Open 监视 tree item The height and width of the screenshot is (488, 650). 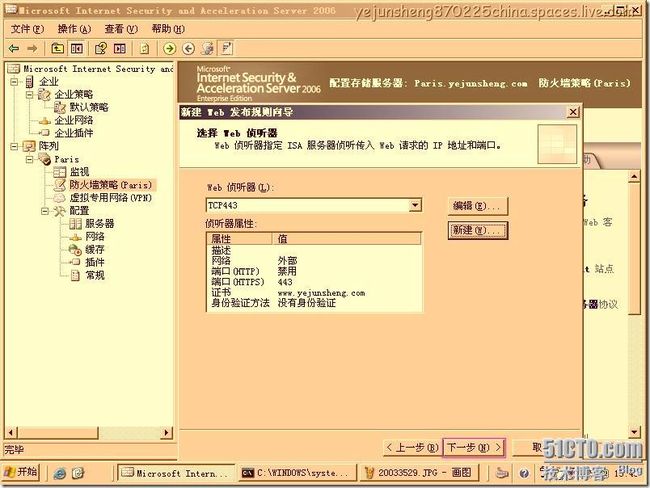click(79, 172)
